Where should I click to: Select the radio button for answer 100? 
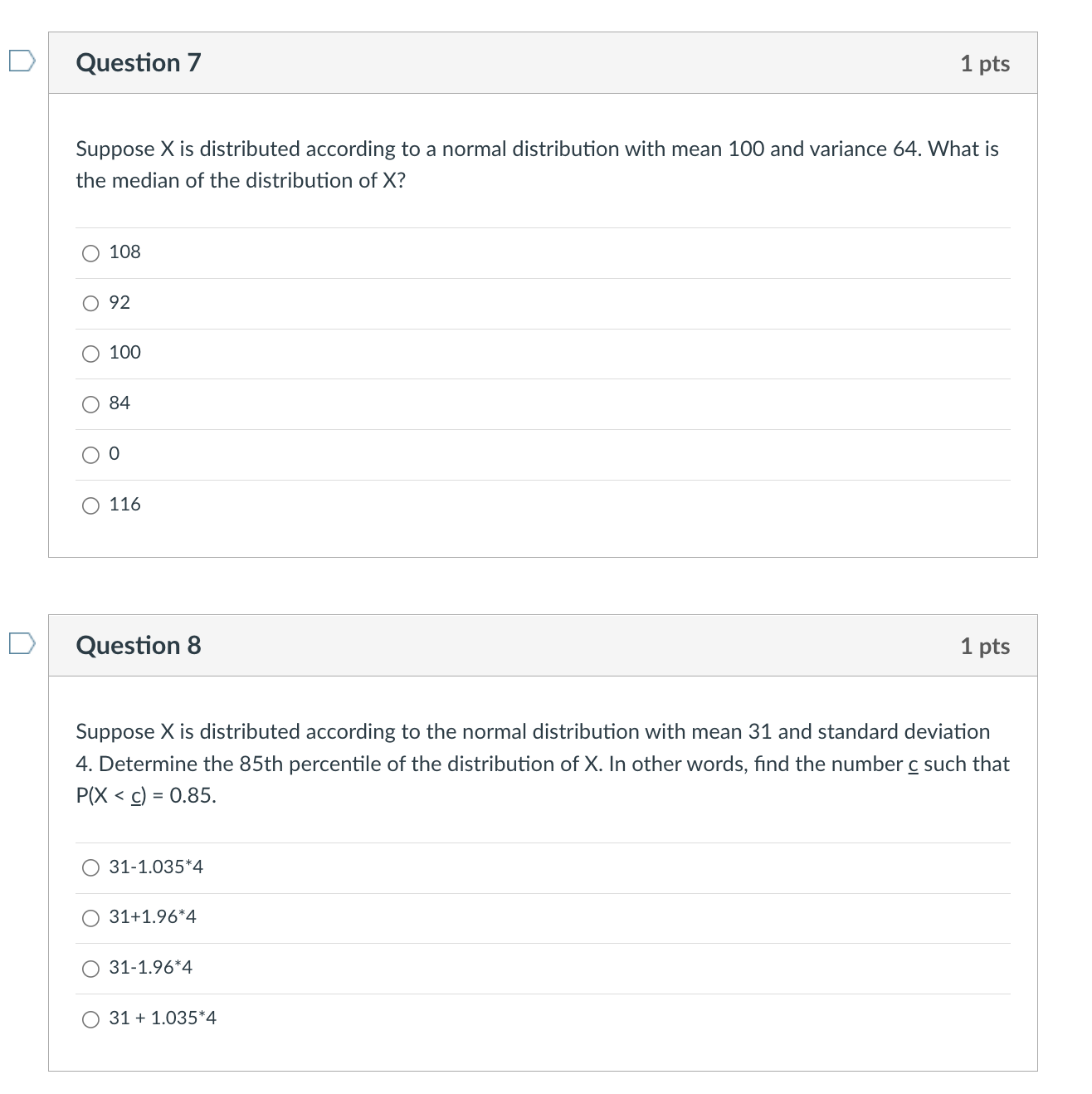[x=90, y=354]
